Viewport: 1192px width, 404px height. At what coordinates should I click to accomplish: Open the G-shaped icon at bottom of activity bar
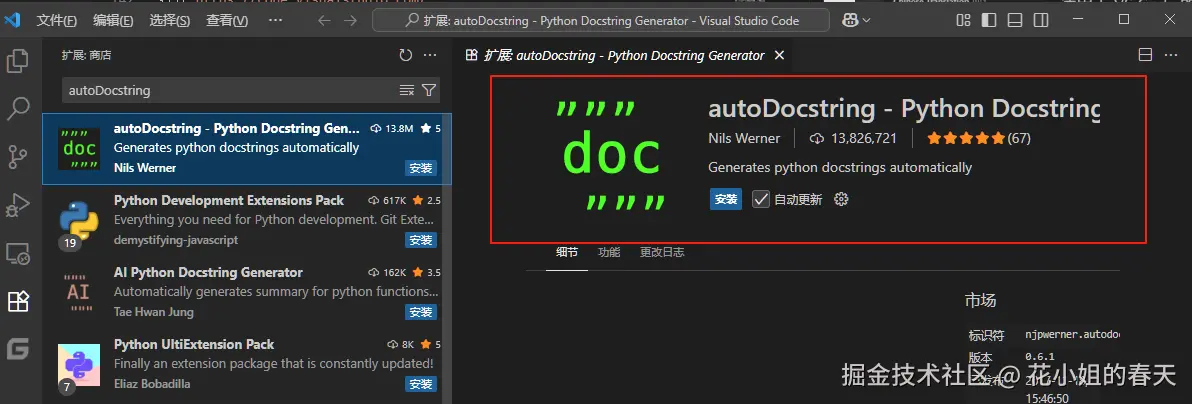(x=17, y=349)
